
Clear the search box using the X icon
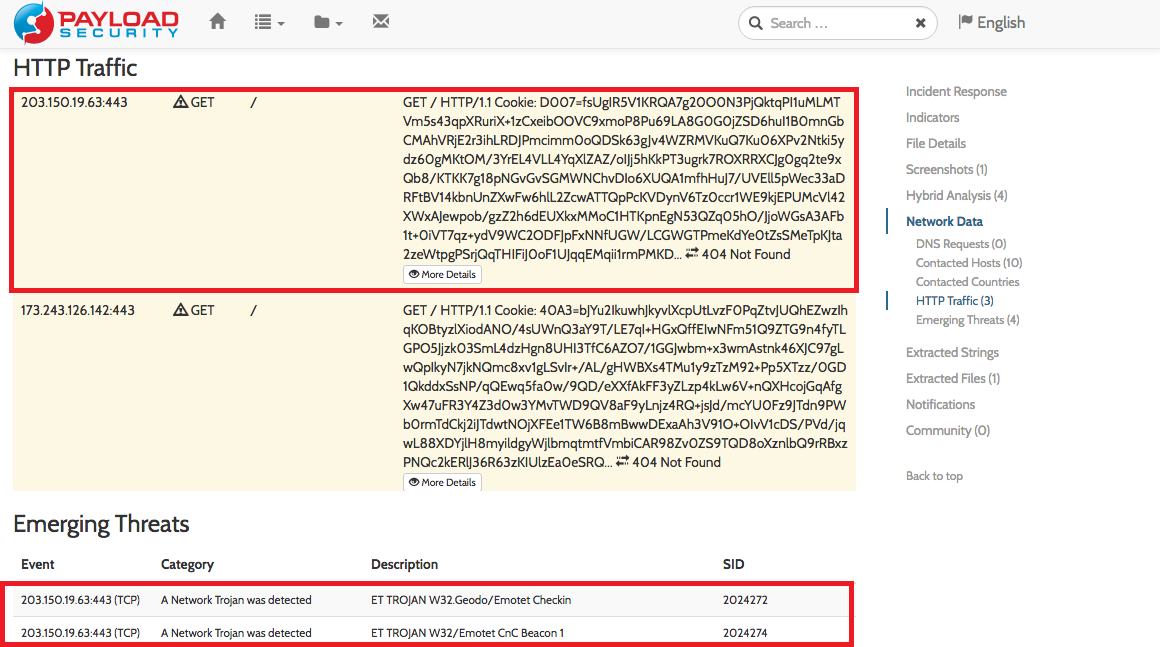920,22
